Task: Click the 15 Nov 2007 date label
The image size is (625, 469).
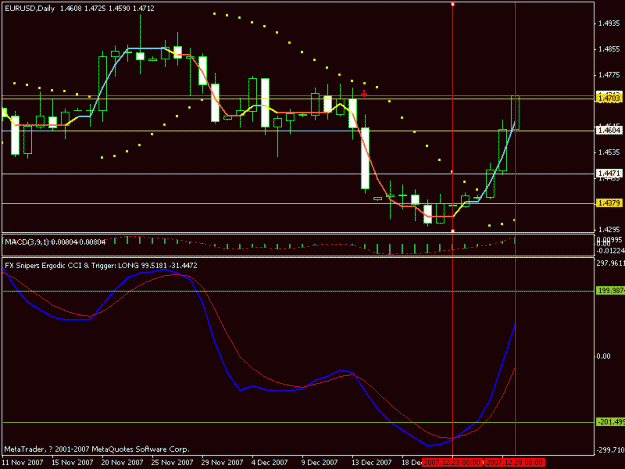Action: [72, 463]
